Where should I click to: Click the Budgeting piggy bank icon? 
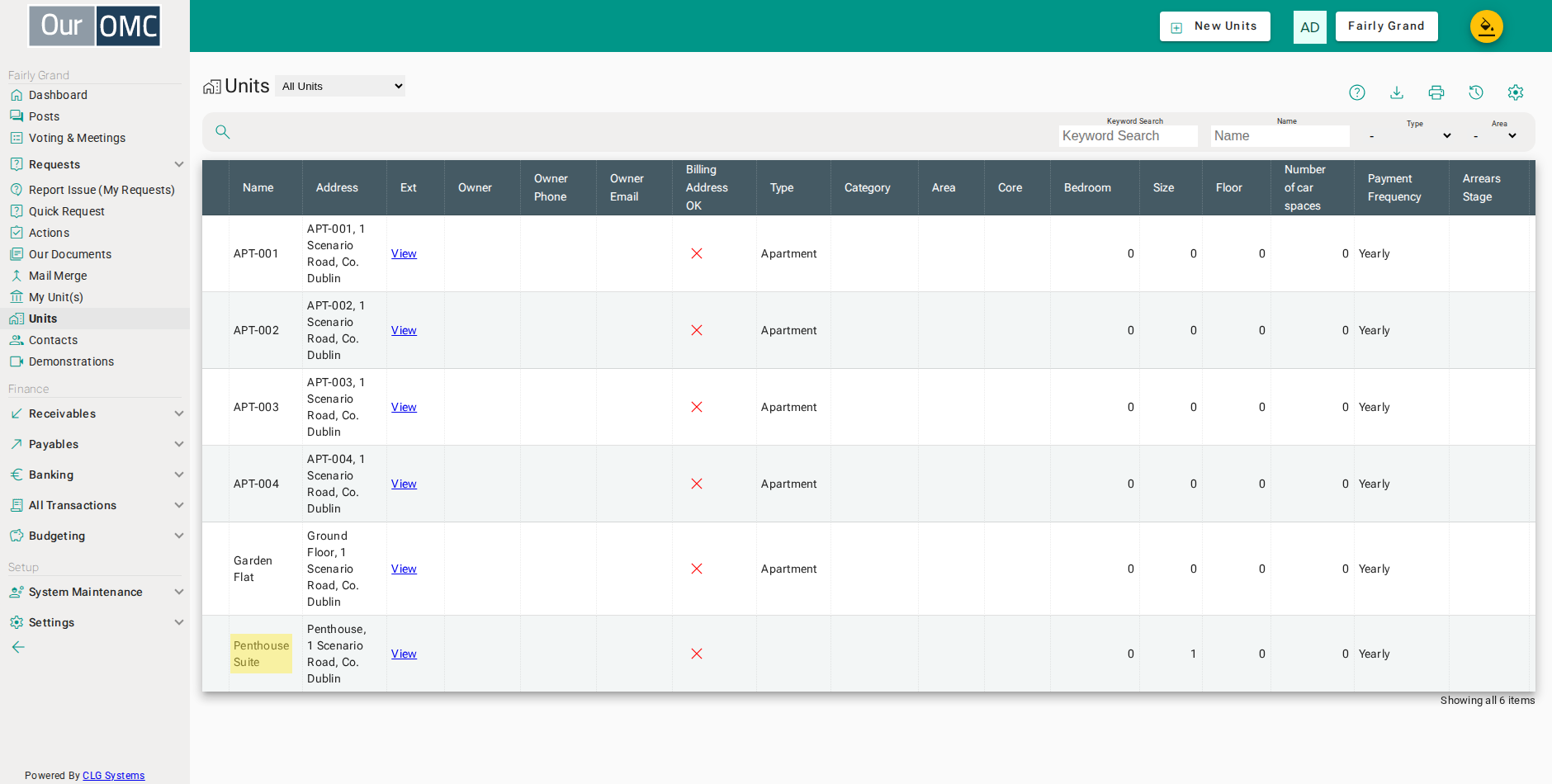point(17,536)
